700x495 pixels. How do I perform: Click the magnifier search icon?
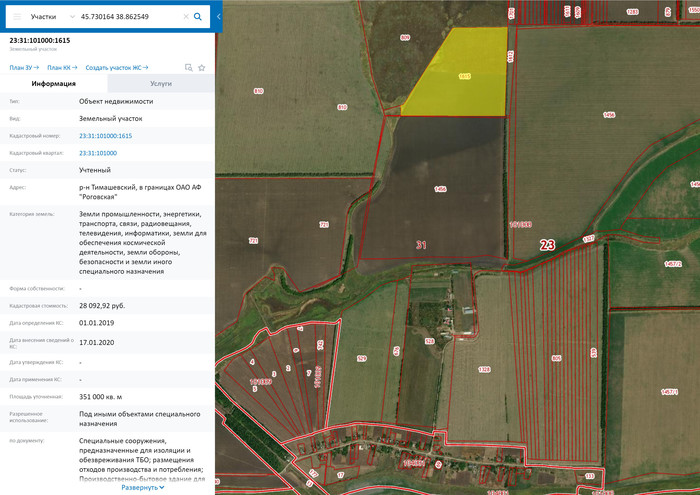pos(198,17)
